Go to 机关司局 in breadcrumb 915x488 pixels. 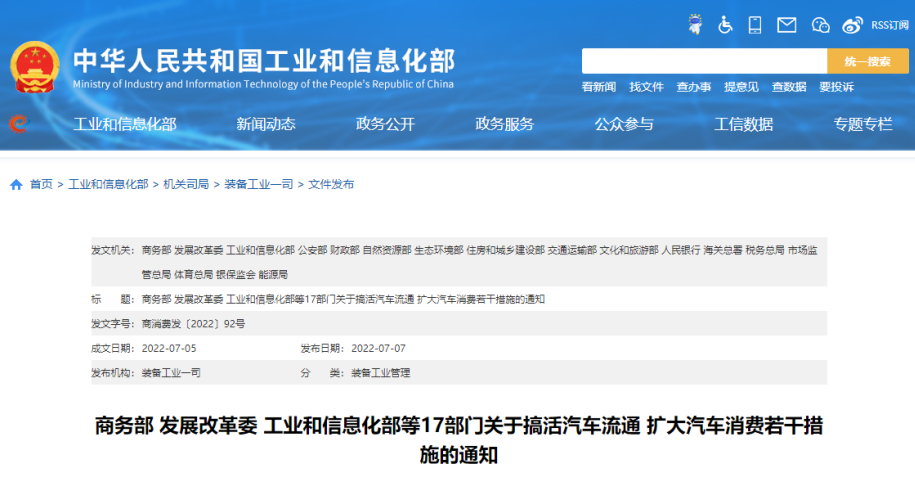186,184
